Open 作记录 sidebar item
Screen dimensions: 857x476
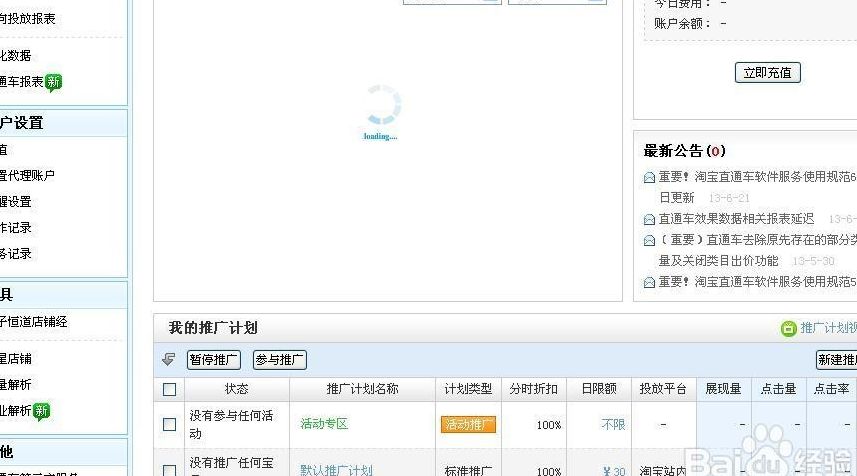tap(15, 228)
